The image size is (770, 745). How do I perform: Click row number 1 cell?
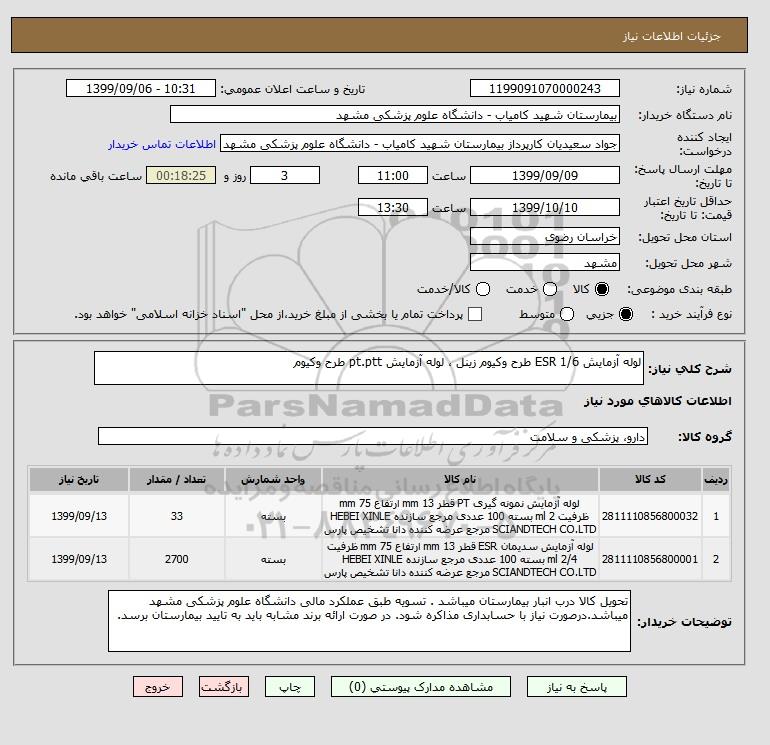point(715,516)
